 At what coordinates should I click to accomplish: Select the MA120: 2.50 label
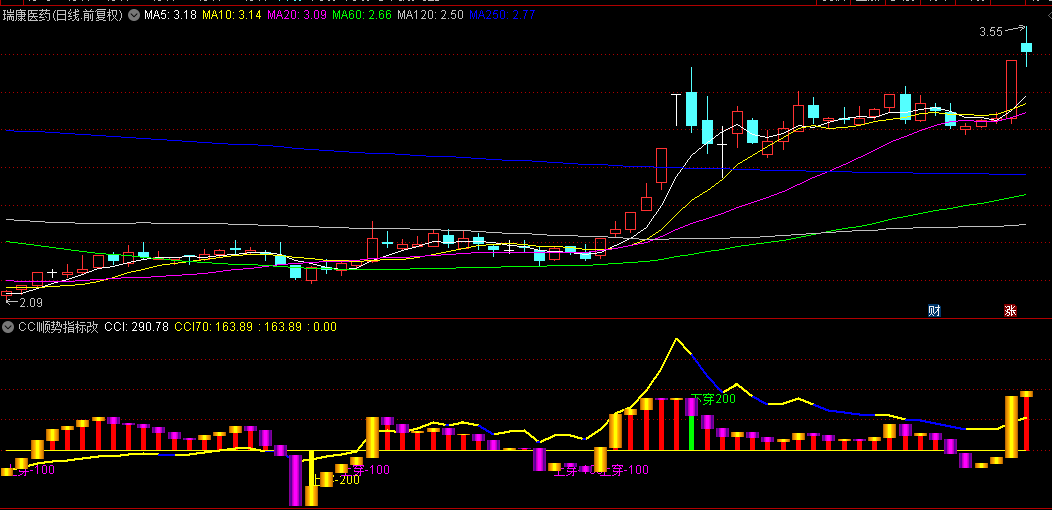430,14
